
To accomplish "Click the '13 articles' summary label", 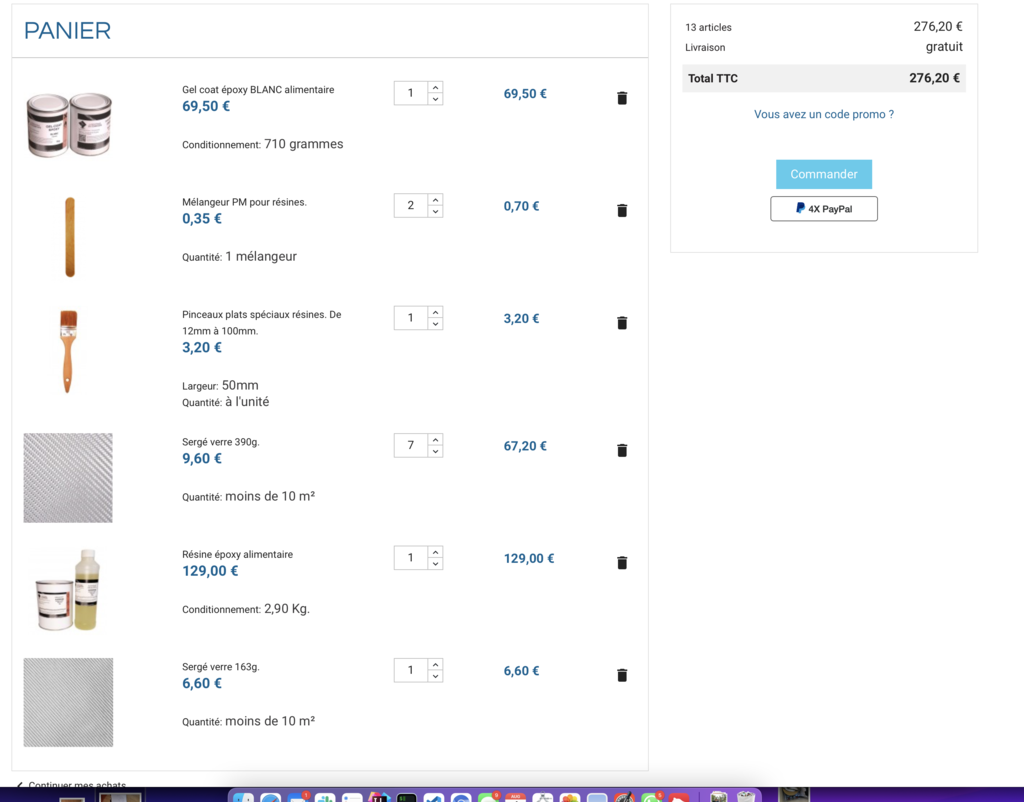I will pyautogui.click(x=708, y=27).
